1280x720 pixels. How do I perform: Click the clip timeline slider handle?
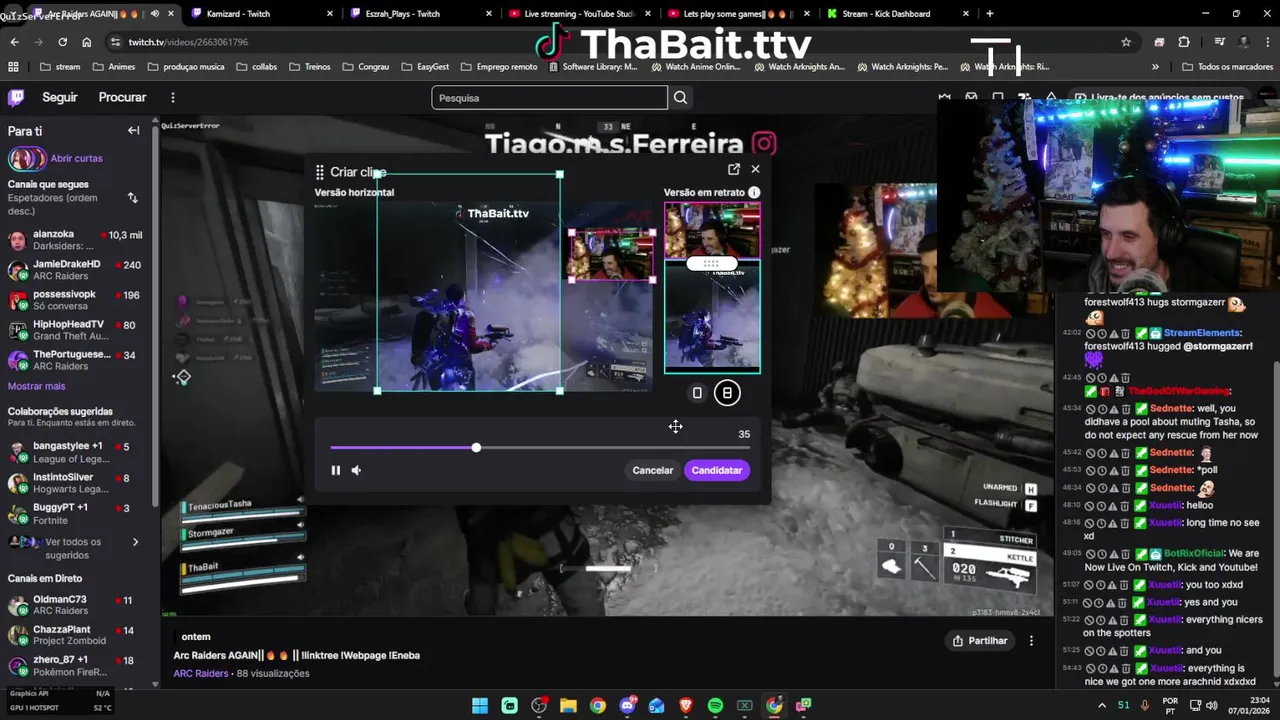[476, 447]
